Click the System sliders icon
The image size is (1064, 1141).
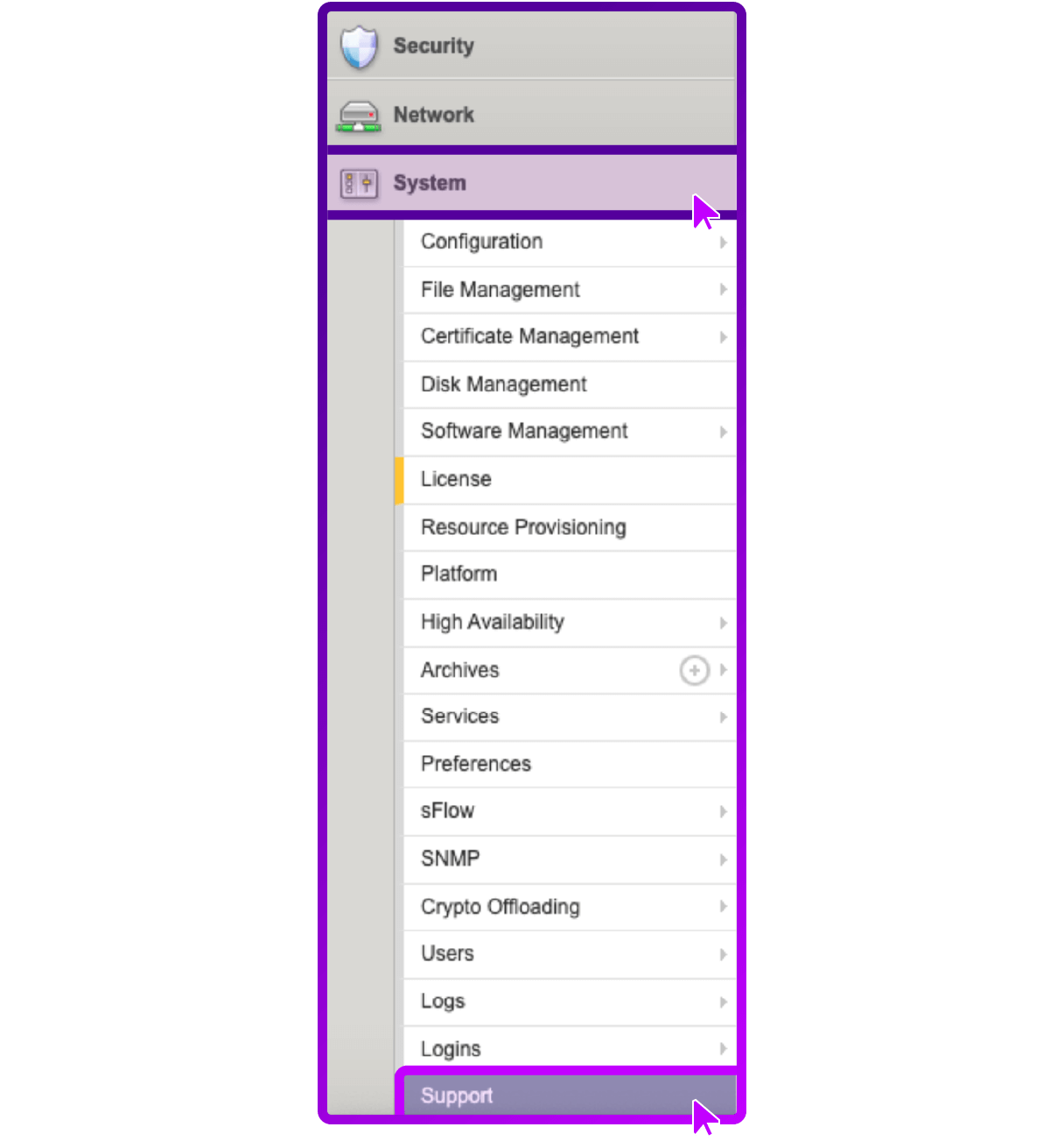tap(359, 184)
